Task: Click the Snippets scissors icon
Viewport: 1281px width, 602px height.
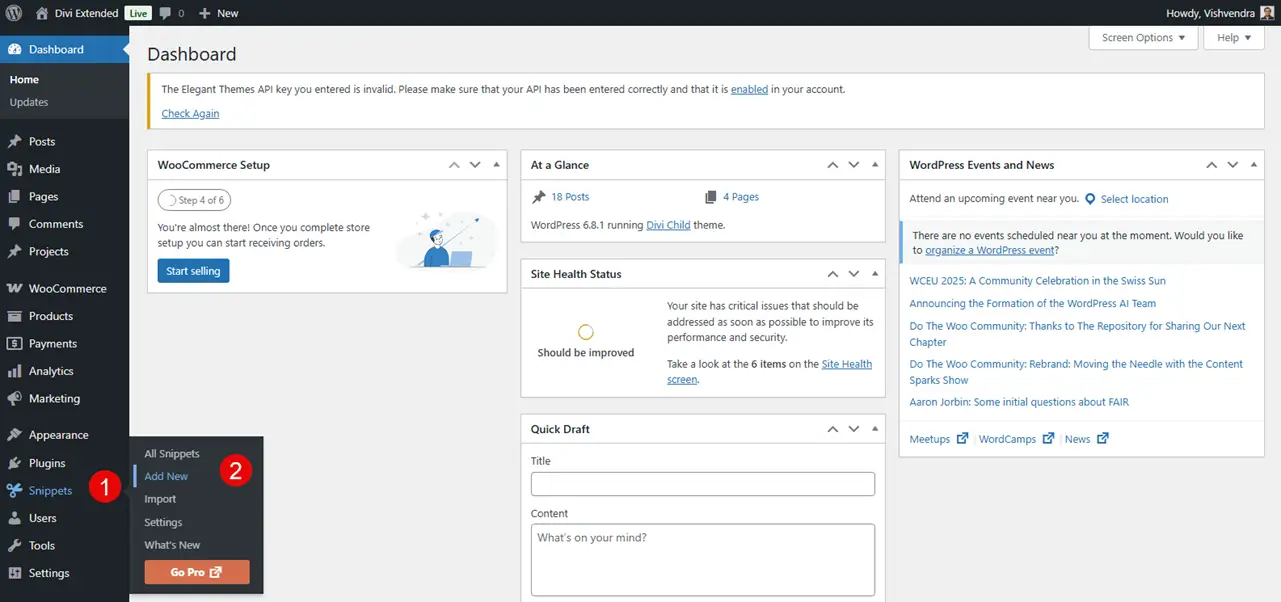Action: (x=14, y=490)
